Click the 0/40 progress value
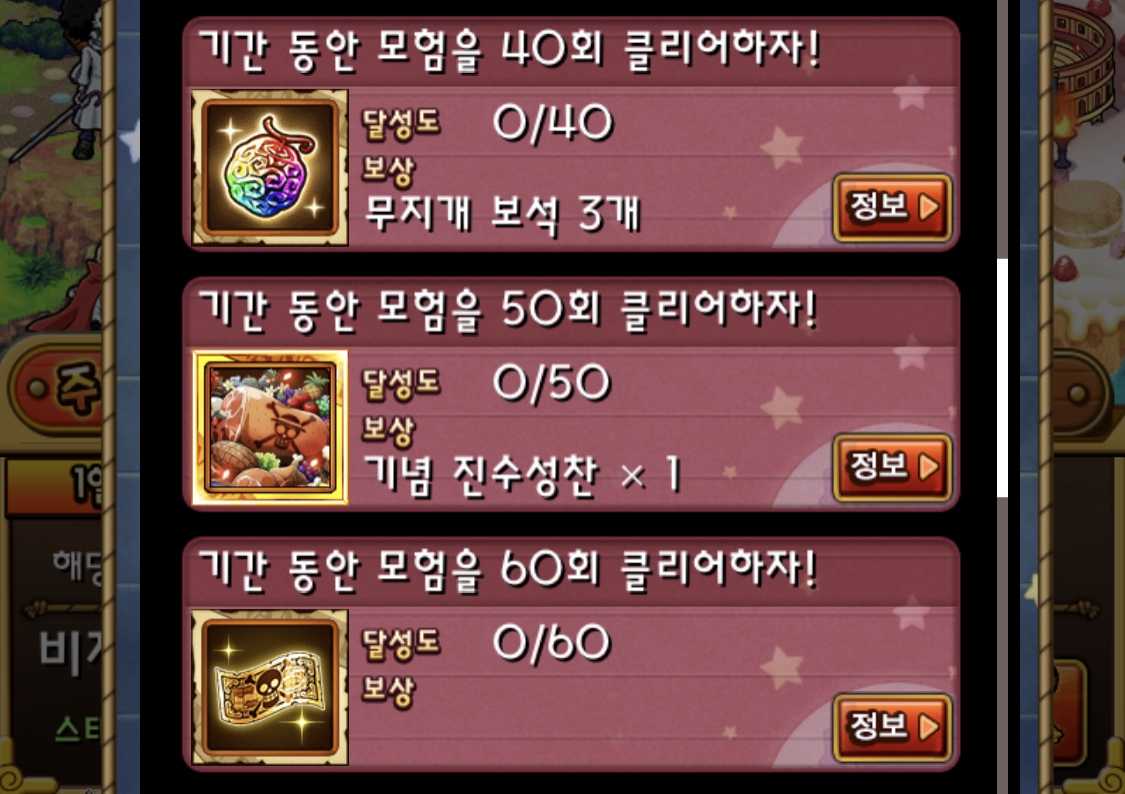Viewport: 1125px width, 794px height. tap(552, 122)
